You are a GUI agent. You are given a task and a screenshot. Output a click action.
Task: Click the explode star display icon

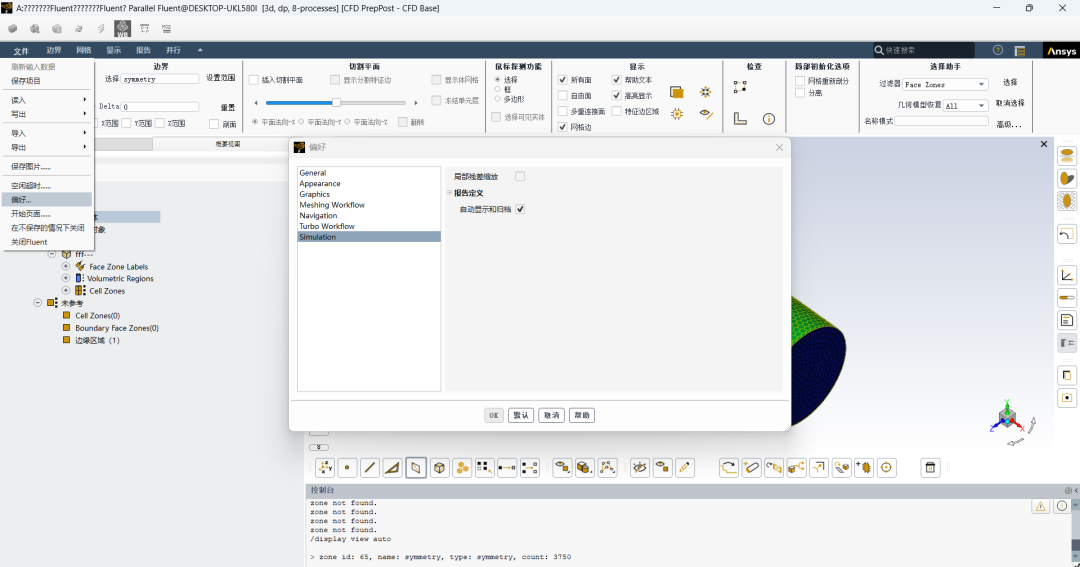coord(705,92)
